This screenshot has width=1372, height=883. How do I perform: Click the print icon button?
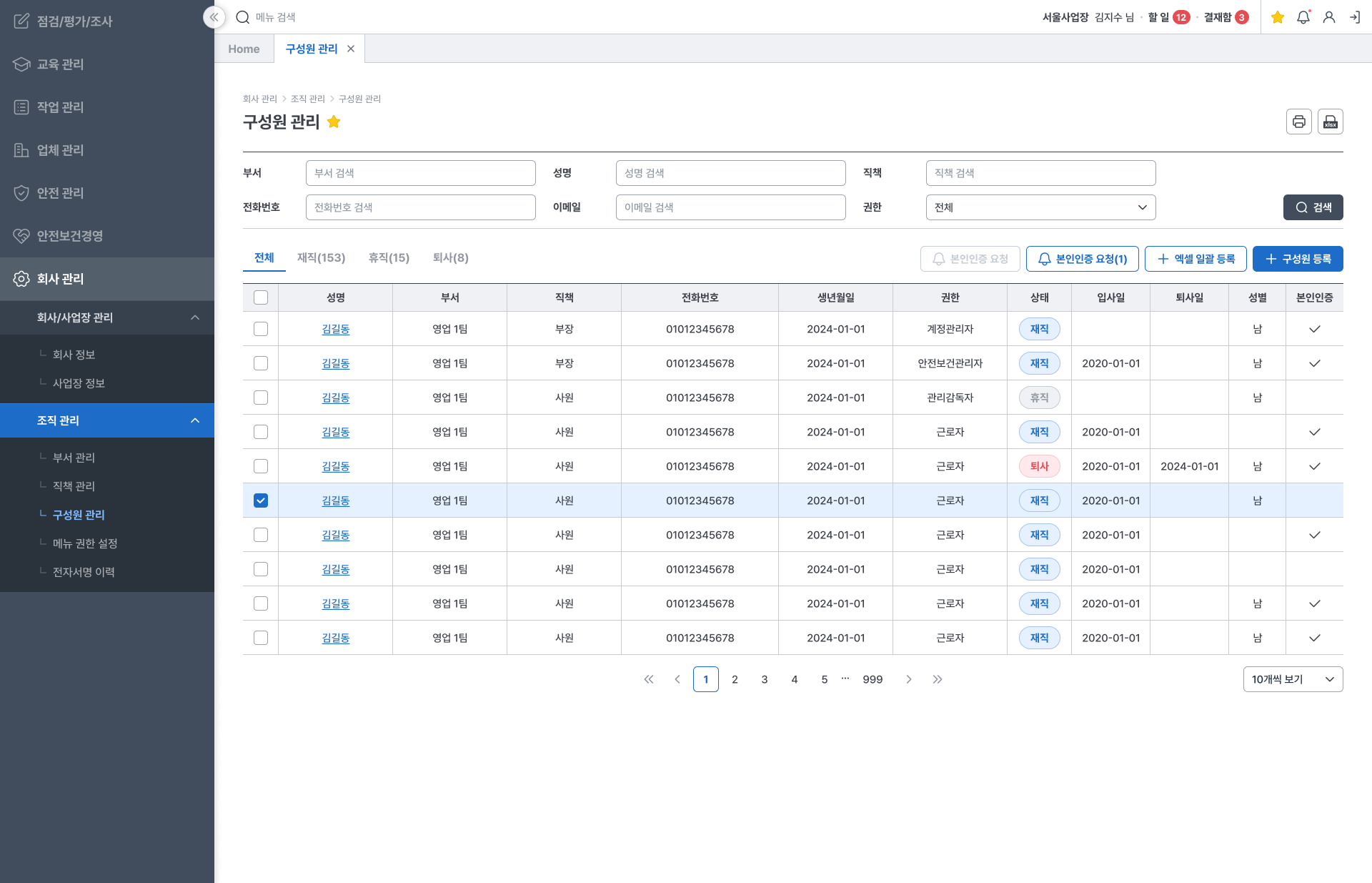point(1298,122)
